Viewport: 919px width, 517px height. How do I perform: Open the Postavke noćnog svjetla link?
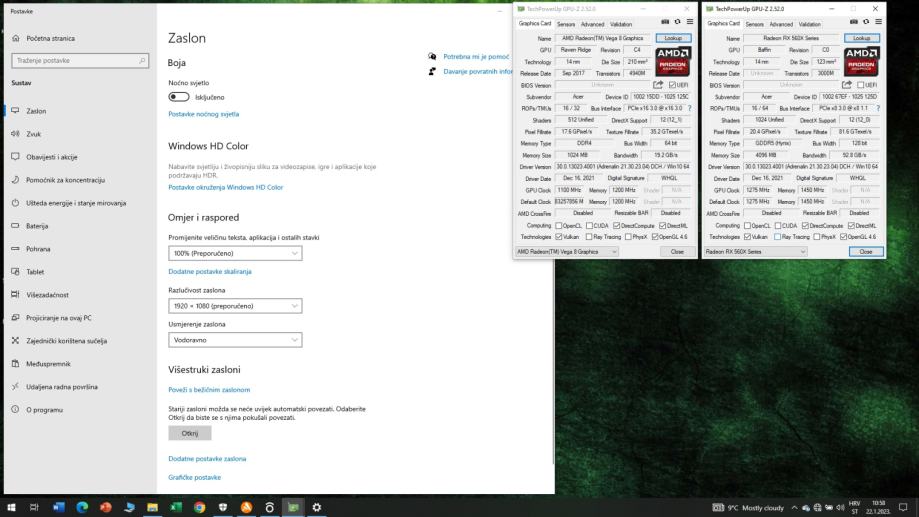coord(203,114)
